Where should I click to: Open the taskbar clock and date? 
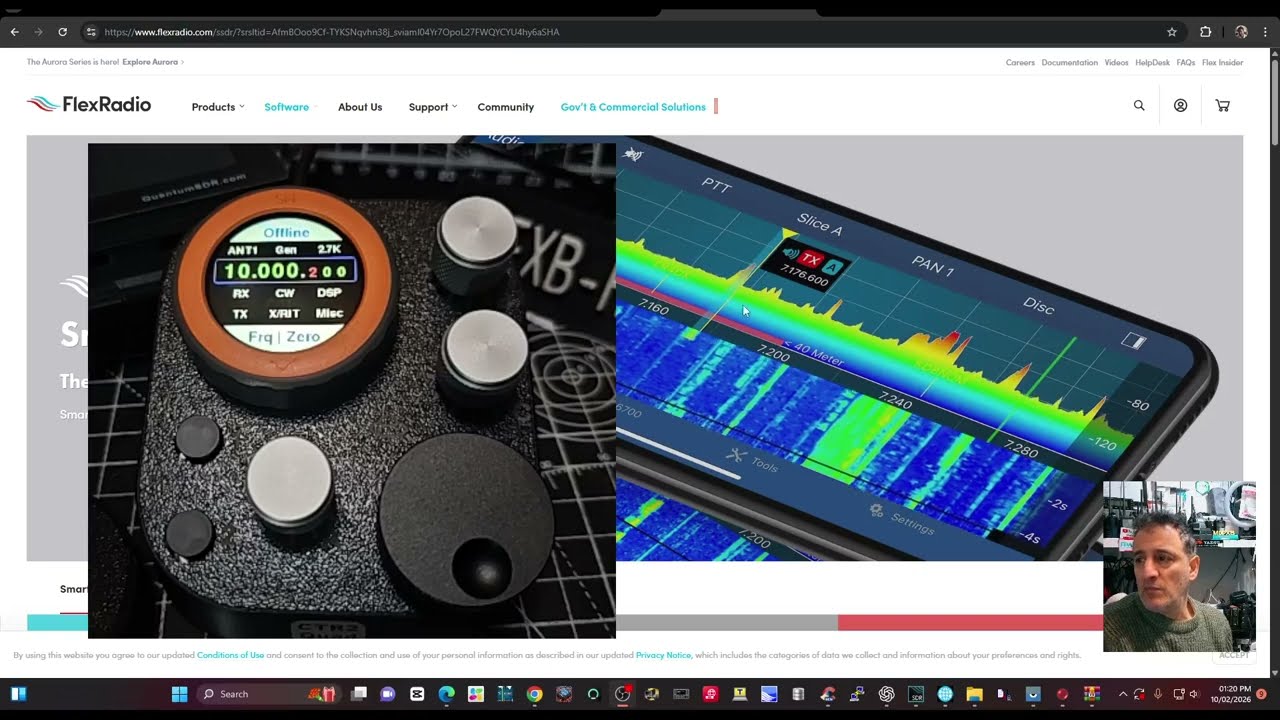click(1230, 694)
